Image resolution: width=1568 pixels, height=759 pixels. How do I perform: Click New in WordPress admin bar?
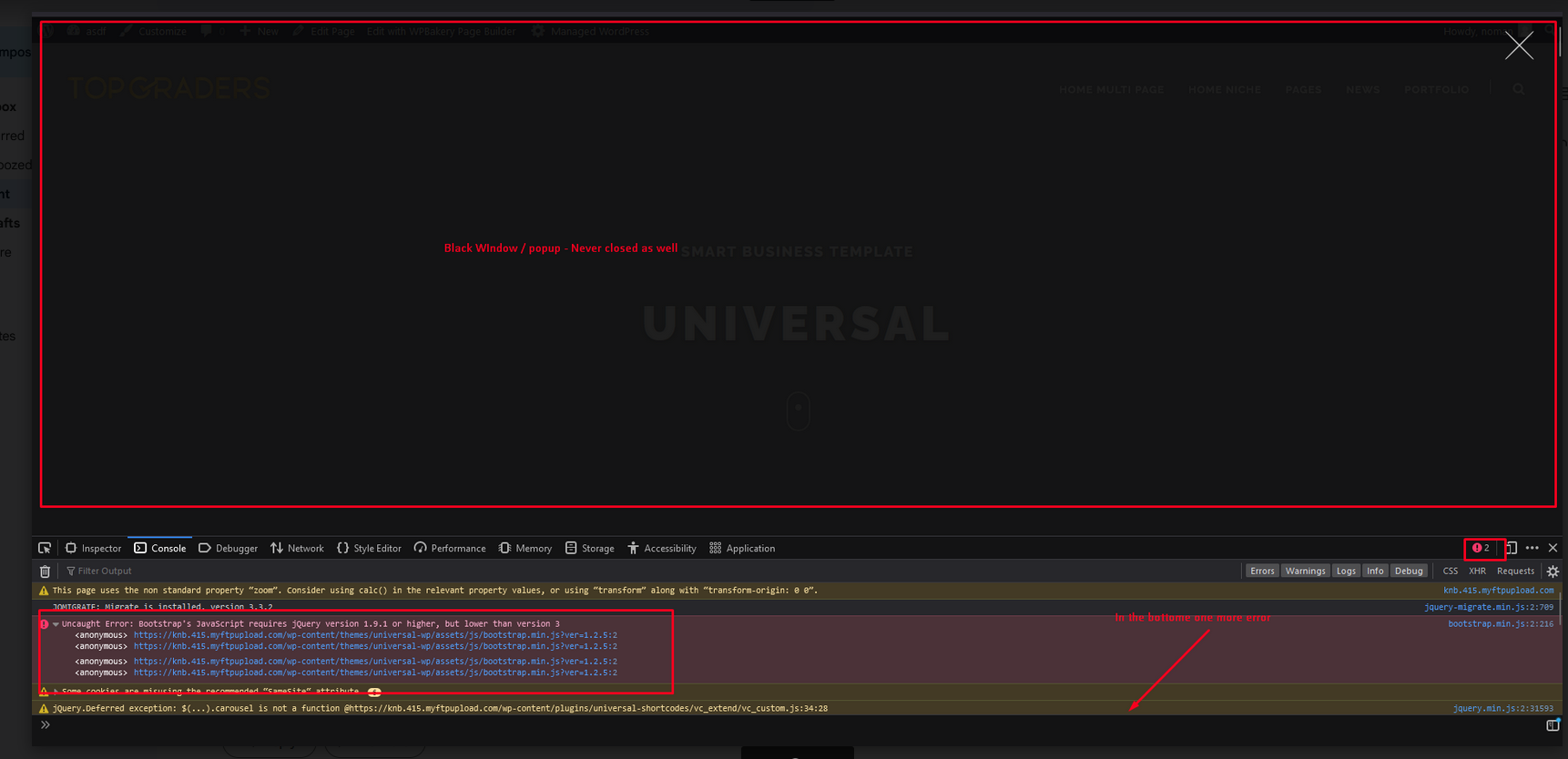[260, 31]
